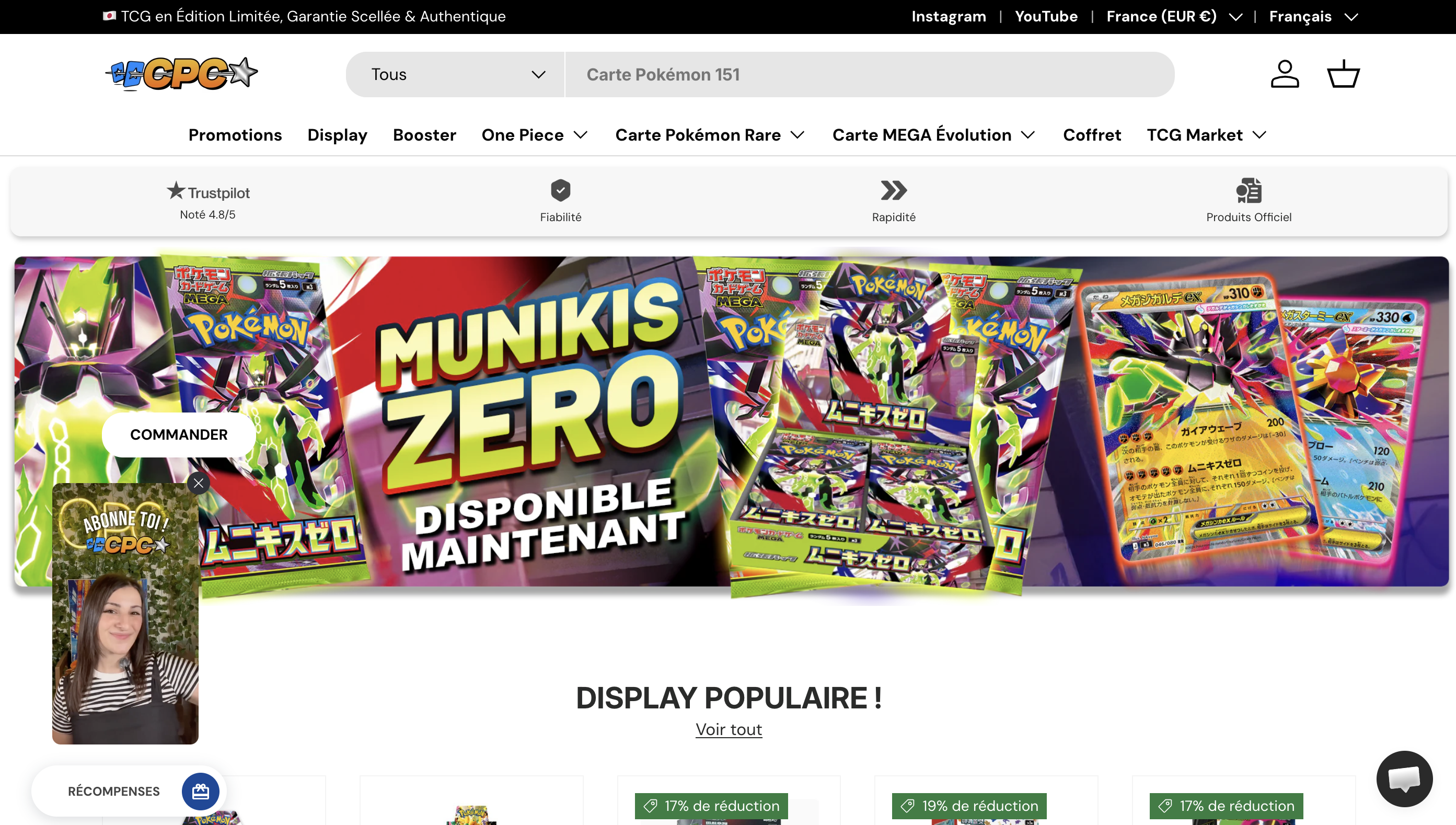Focus the Carte Pokémon 151 search field
1456x825 pixels.
point(869,74)
